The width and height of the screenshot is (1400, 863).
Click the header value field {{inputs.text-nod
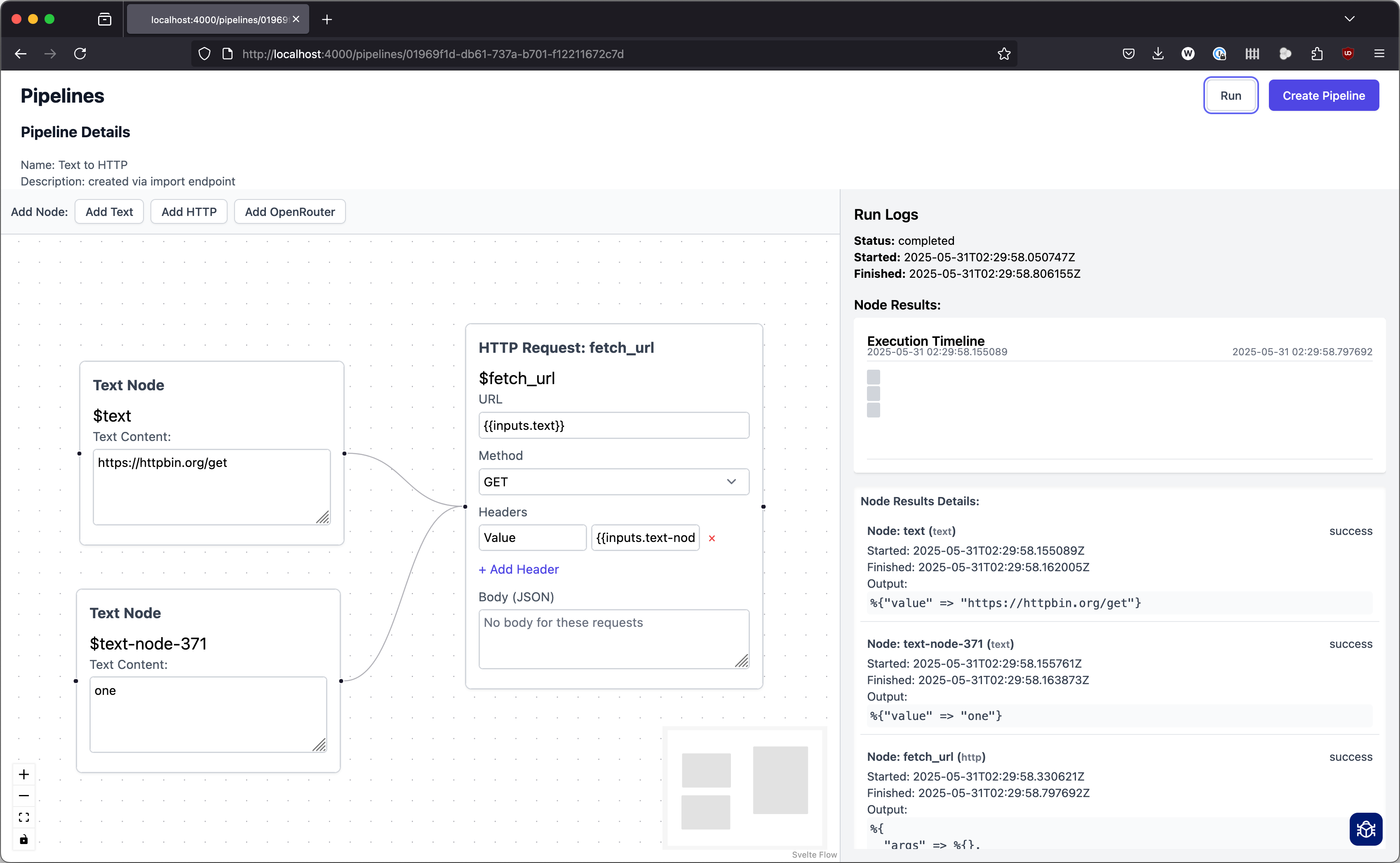[x=645, y=538]
